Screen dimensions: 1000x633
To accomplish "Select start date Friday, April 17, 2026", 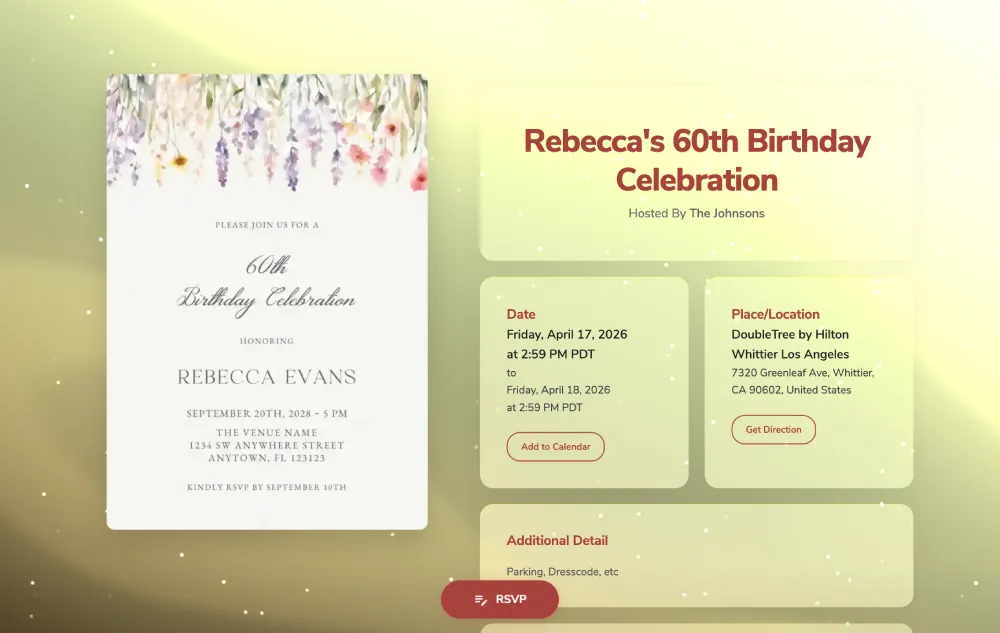I will pos(566,334).
